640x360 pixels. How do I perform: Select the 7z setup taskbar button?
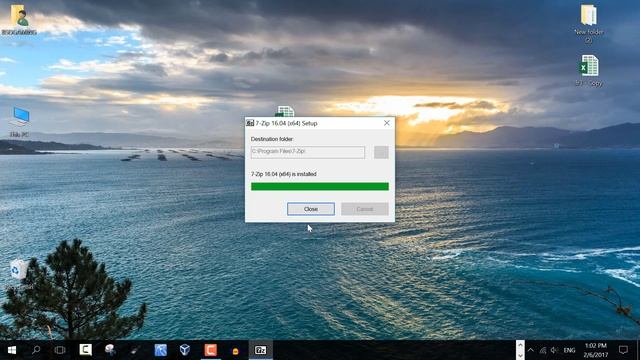[x=260, y=350]
